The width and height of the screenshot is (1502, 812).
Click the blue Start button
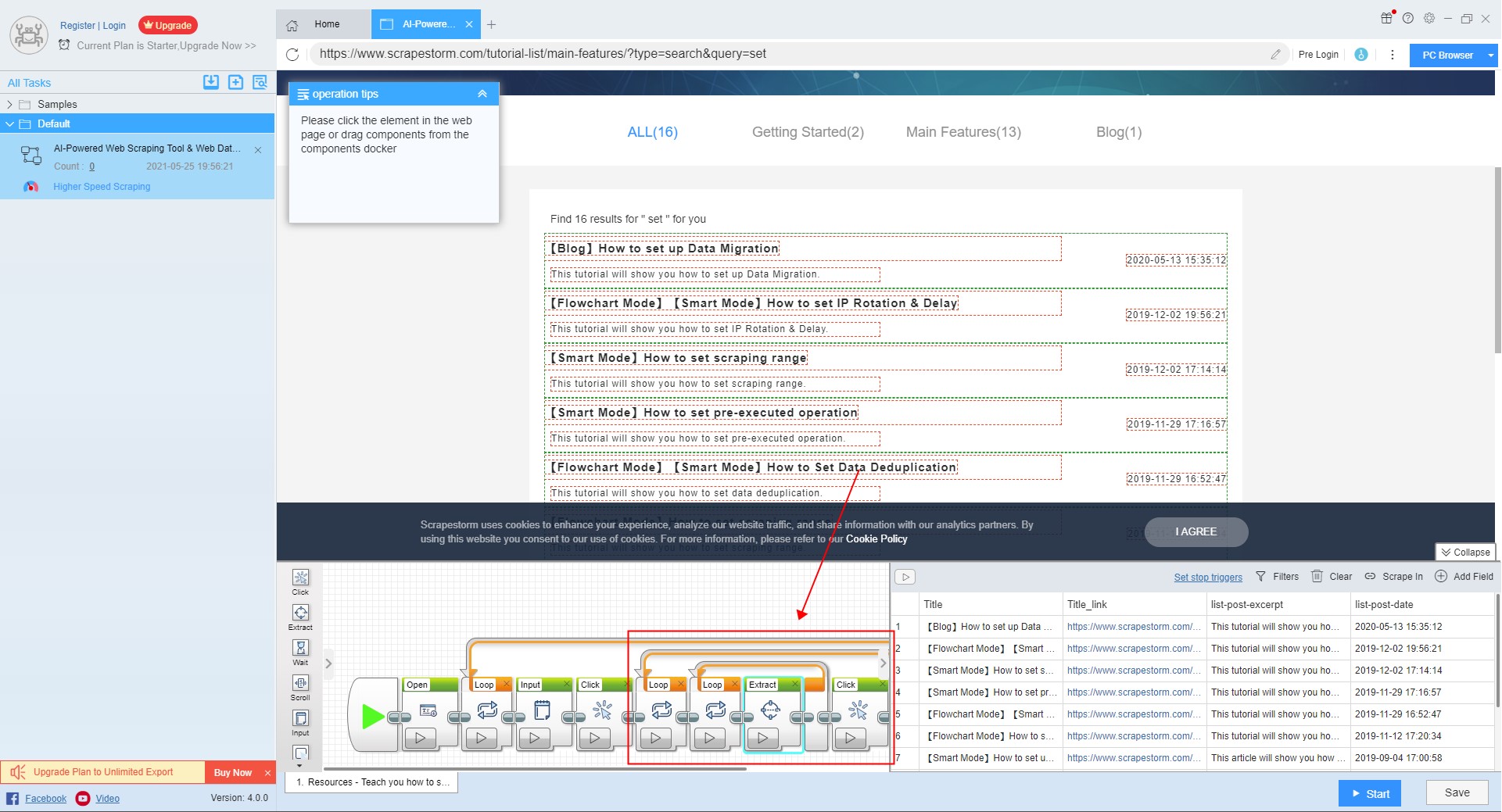click(x=1370, y=793)
